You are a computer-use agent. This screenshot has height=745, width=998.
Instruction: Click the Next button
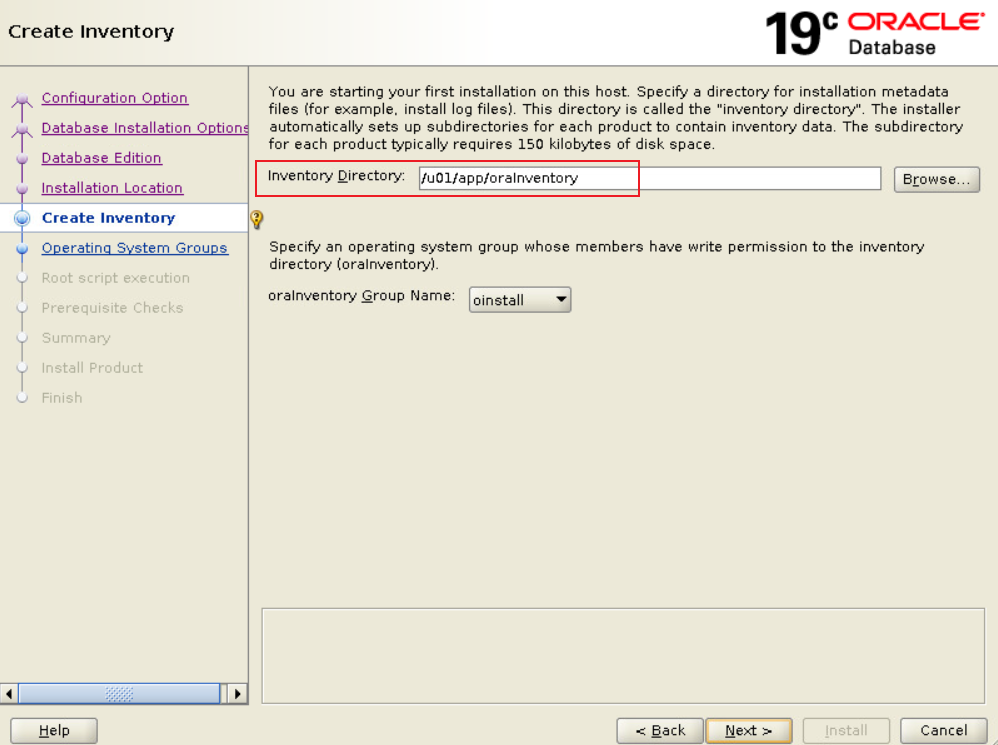pos(748,730)
